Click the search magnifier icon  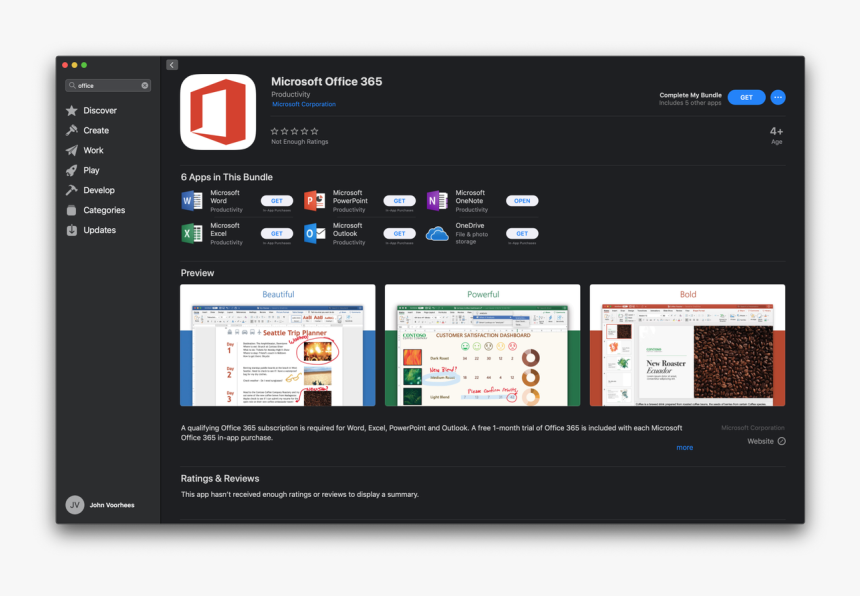(72, 86)
